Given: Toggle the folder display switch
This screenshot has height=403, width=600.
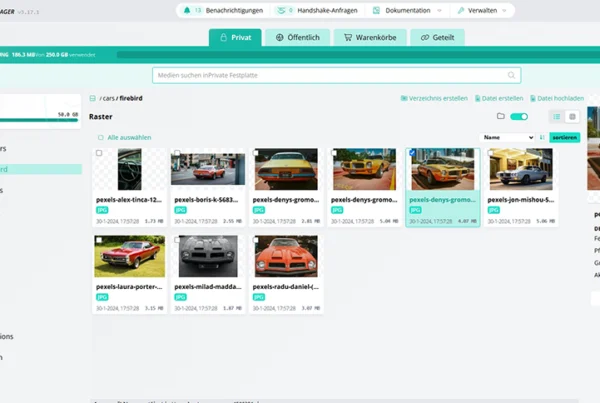Looking at the screenshot, I should [519, 116].
